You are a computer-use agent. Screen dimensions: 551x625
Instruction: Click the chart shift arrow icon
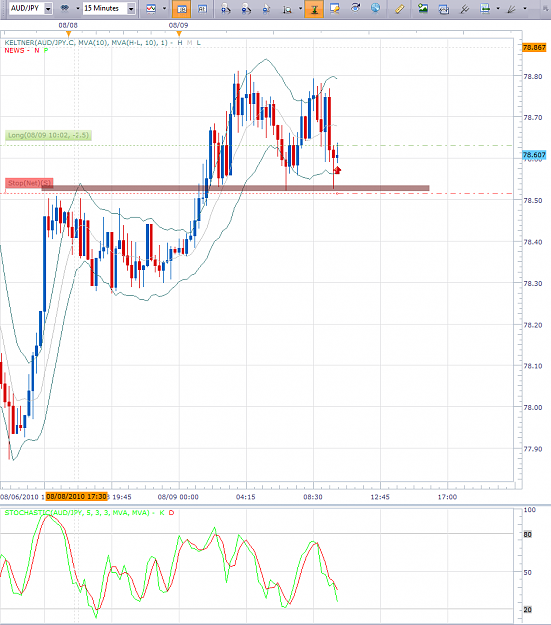click(485, 8)
